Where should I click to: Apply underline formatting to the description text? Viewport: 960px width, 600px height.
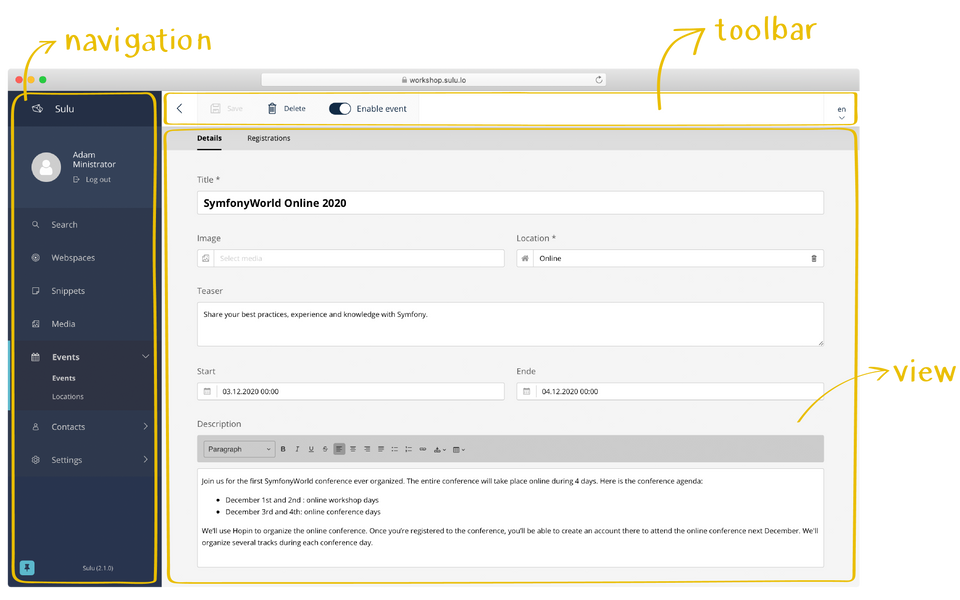tap(310, 448)
